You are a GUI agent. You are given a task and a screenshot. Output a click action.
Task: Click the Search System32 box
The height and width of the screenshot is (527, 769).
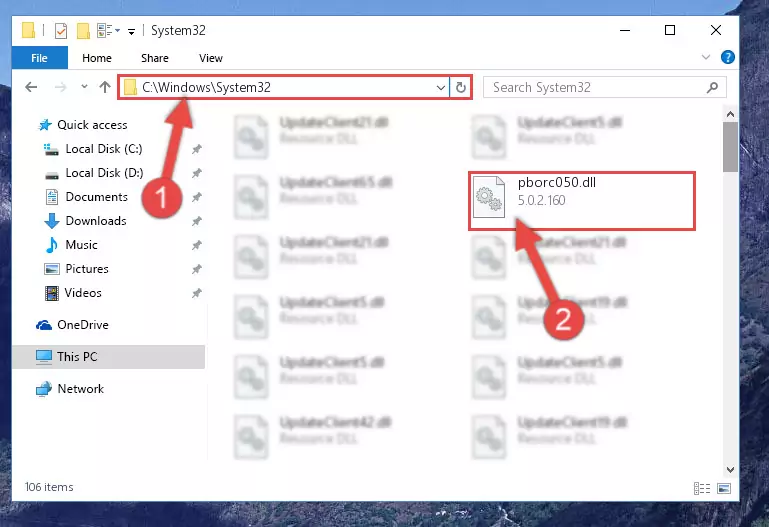[x=604, y=87]
